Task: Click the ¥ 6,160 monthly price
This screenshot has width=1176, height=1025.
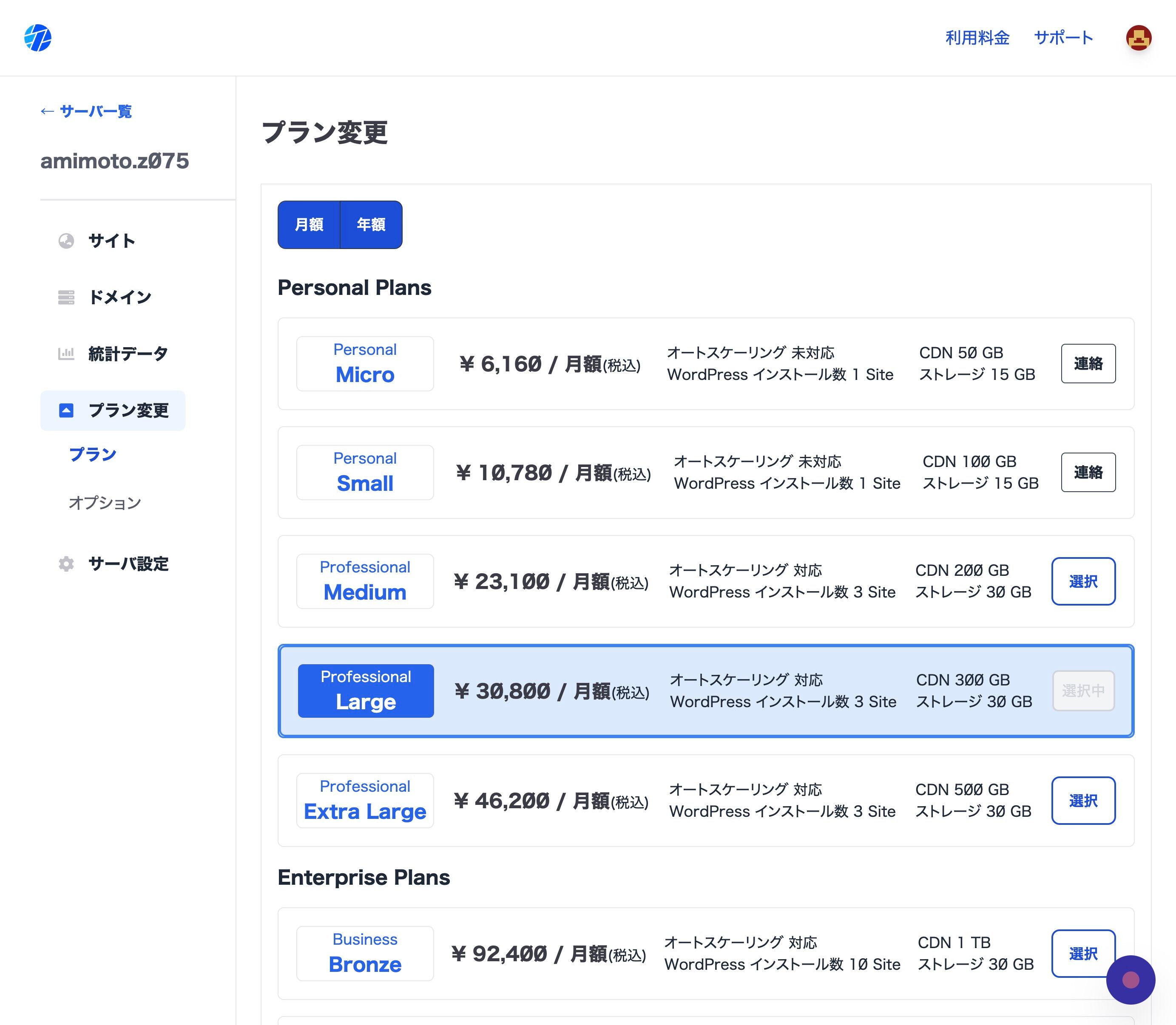Action: [x=549, y=364]
